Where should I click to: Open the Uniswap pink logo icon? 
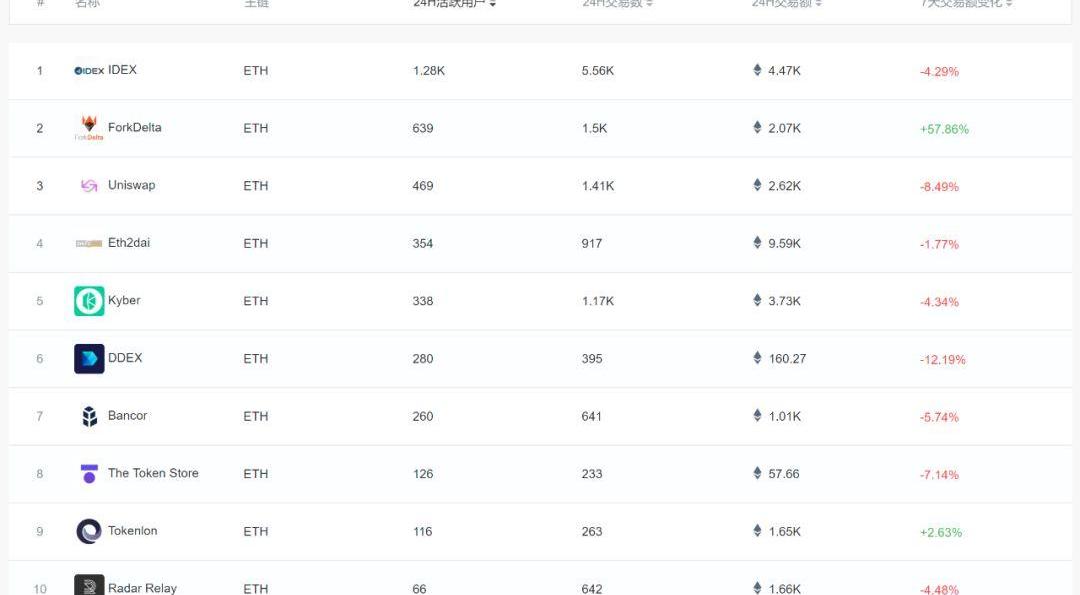(89, 185)
